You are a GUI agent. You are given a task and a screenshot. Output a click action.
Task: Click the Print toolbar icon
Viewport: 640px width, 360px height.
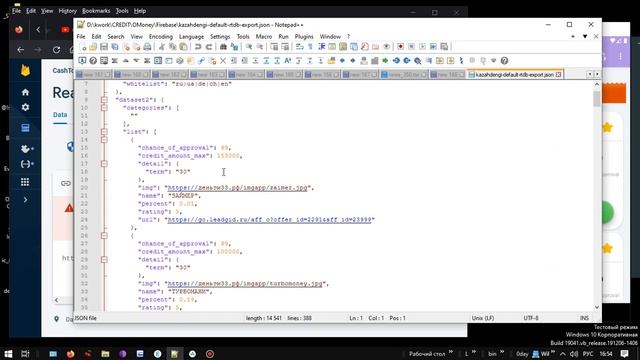(147, 47)
